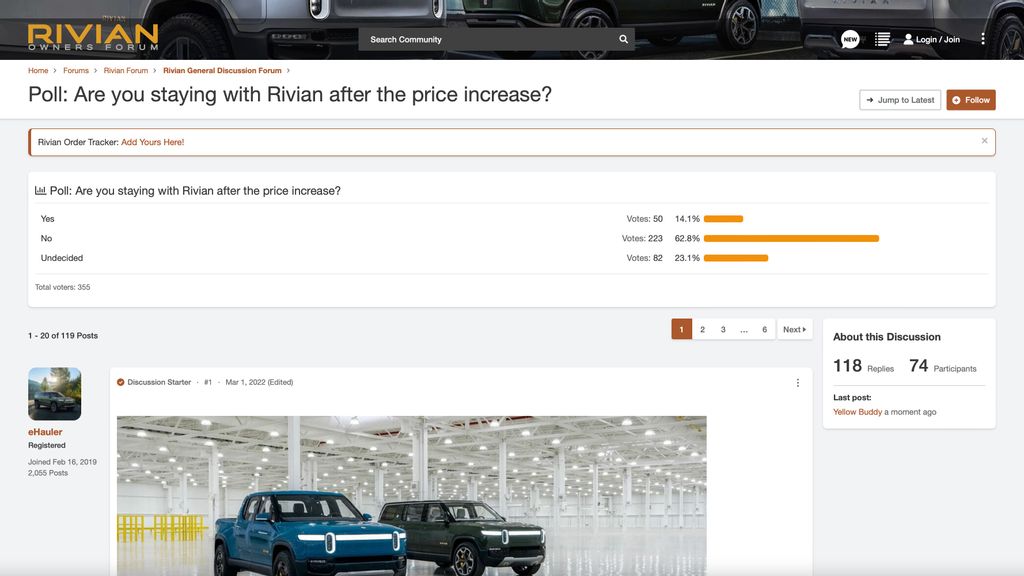Open Rivian General Discussion Forum breadcrumb
The height and width of the screenshot is (576, 1024).
point(222,71)
